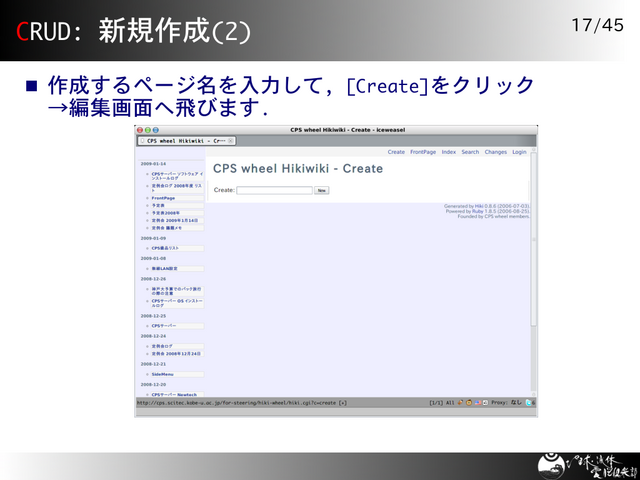The image size is (640, 480).
Task: Click the Create page name text field
Action: [274, 190]
